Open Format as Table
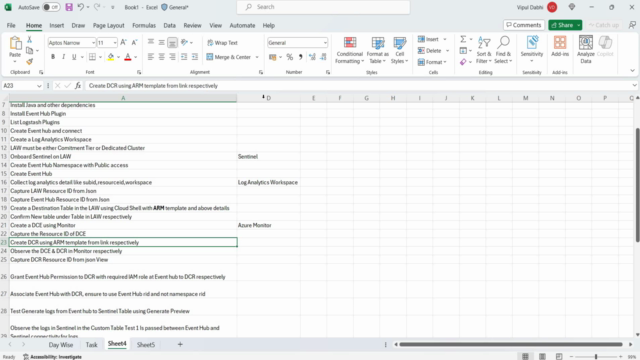640x360 pixels. click(378, 50)
